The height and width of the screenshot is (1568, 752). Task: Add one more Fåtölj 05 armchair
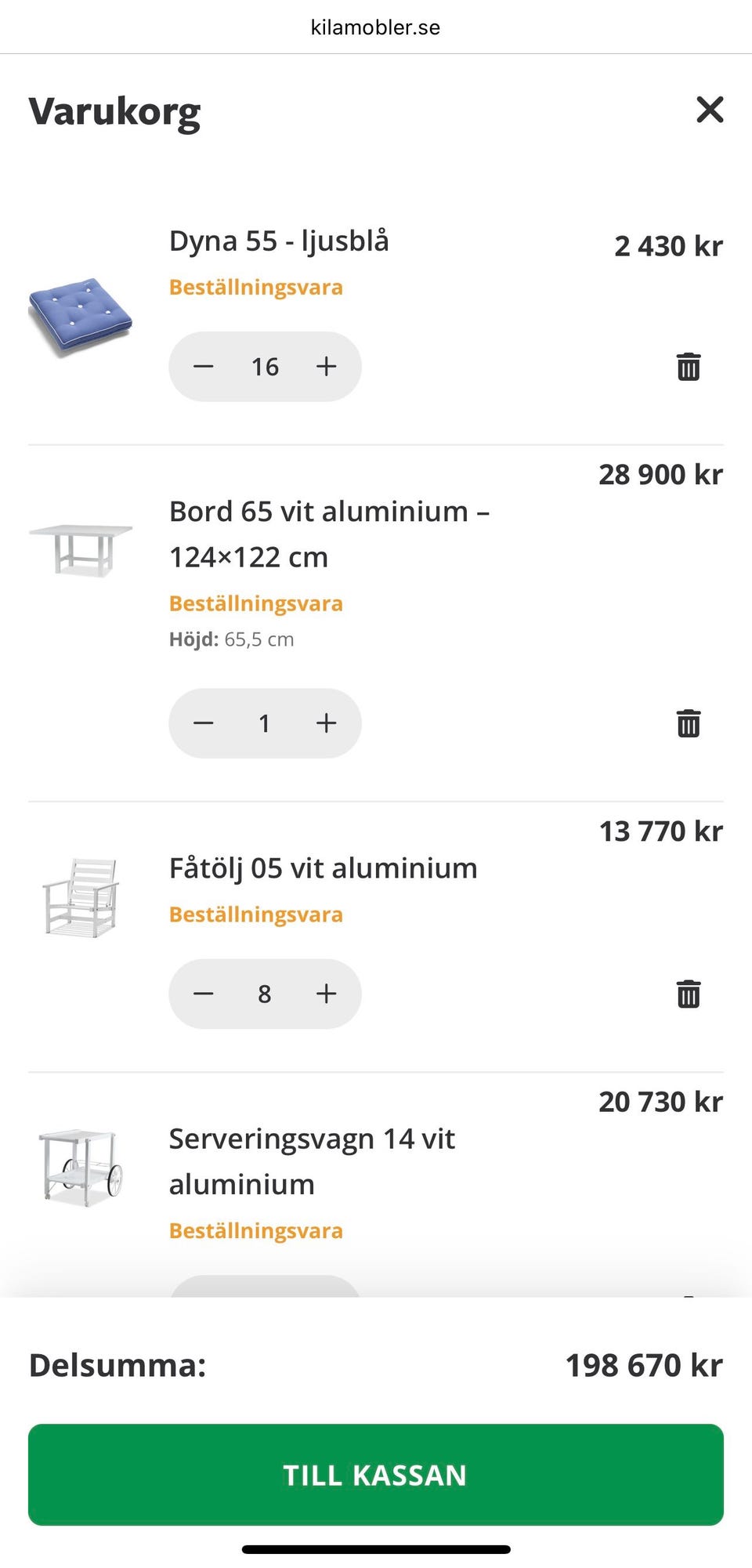tap(326, 994)
